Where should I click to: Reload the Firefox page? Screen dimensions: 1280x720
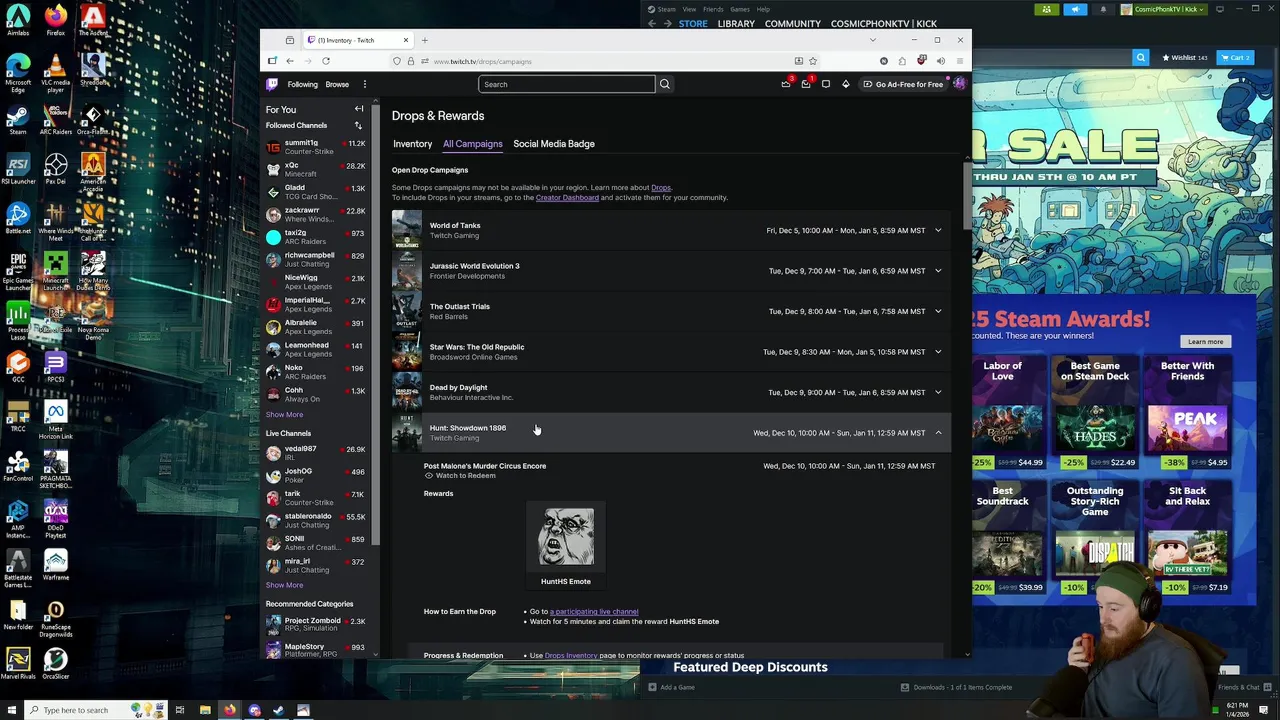pyautogui.click(x=326, y=61)
